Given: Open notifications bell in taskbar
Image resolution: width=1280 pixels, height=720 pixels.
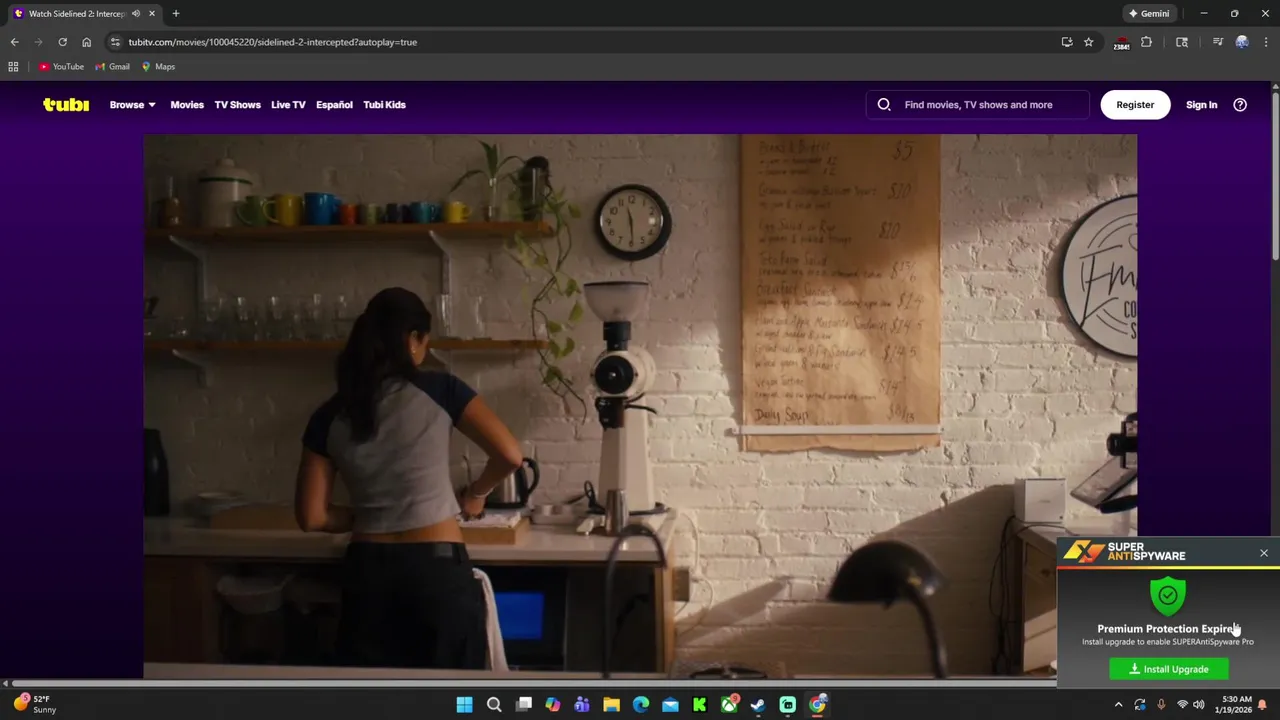Looking at the screenshot, I should [1262, 705].
